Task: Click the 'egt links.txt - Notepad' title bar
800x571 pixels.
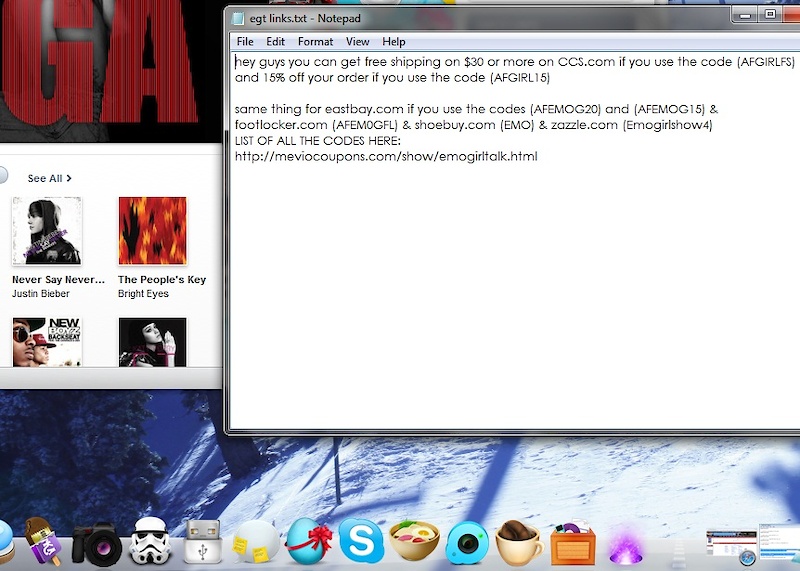Action: tap(305, 18)
